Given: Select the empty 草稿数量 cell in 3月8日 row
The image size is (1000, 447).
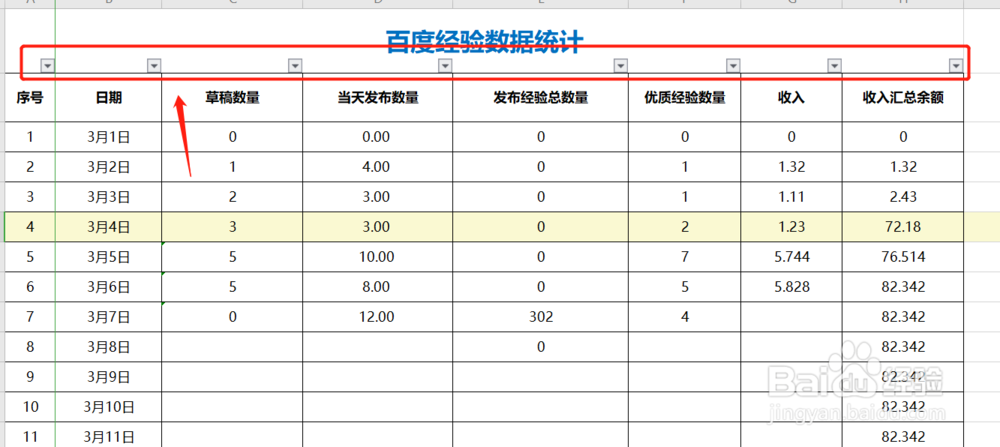Looking at the screenshot, I should (x=232, y=347).
